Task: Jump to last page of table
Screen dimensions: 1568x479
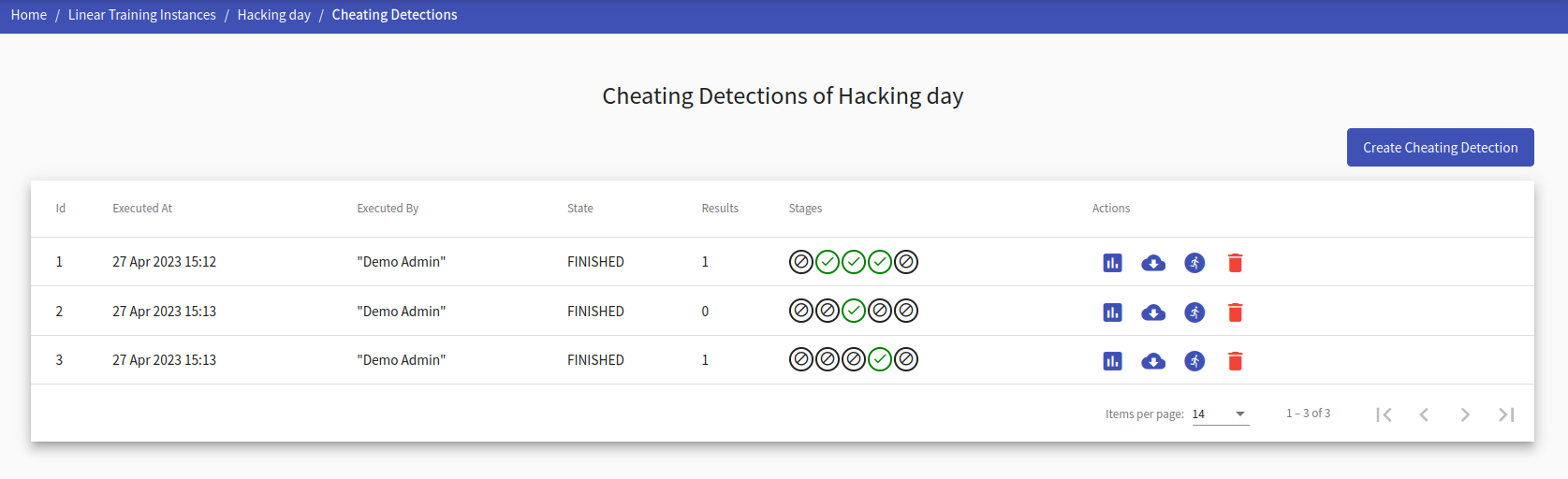Action: 1506,414
